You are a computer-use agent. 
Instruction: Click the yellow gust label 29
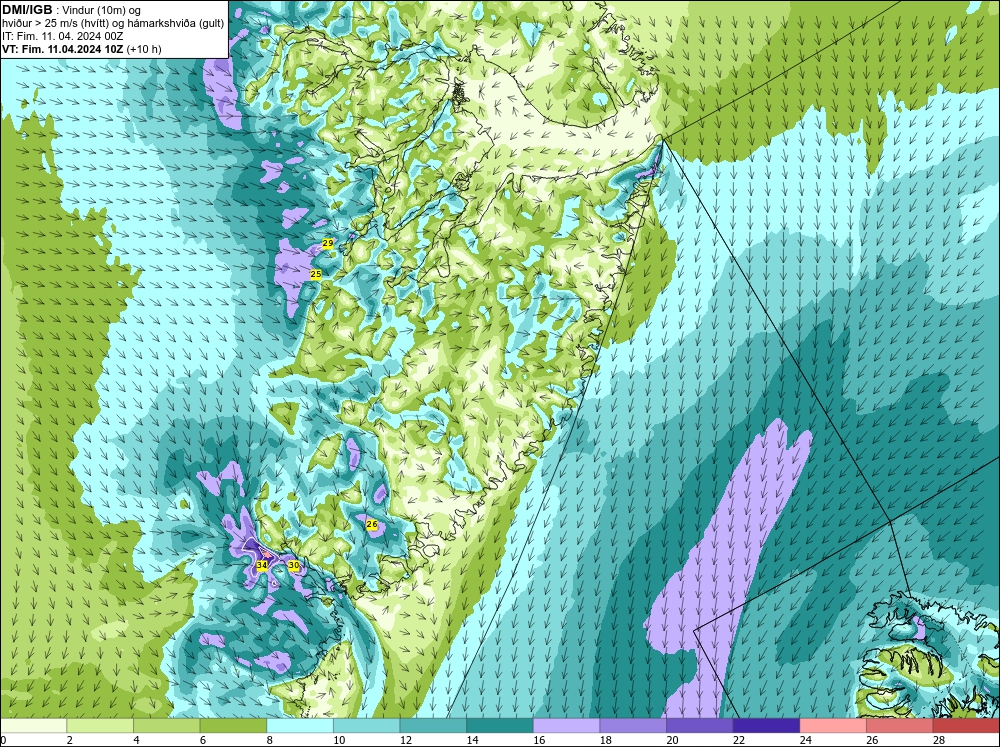(328, 243)
